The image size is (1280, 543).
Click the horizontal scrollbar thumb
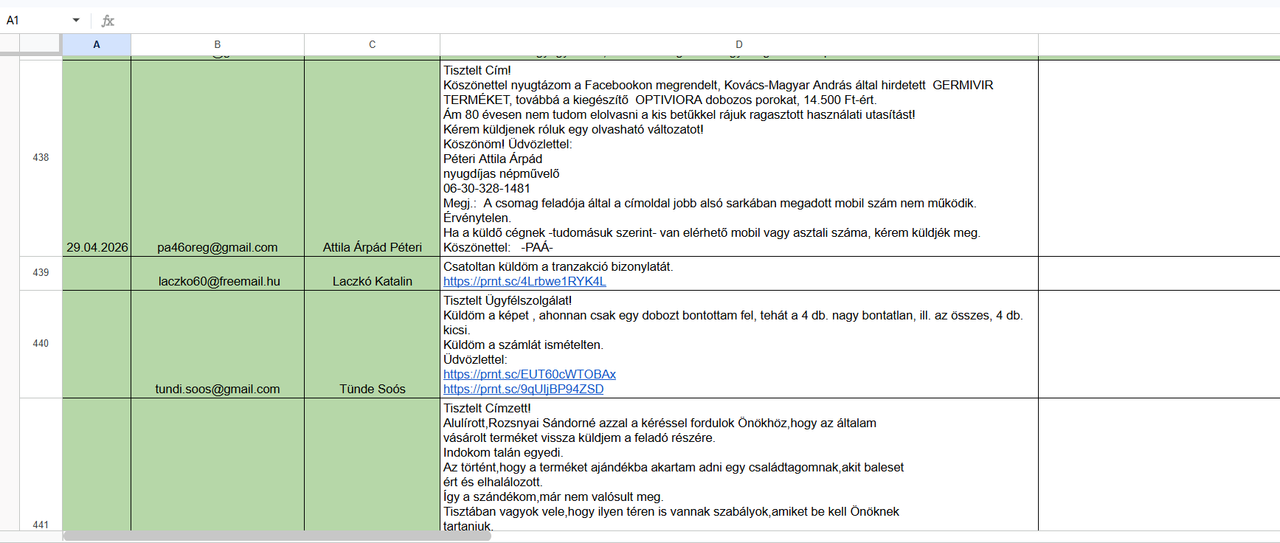277,537
